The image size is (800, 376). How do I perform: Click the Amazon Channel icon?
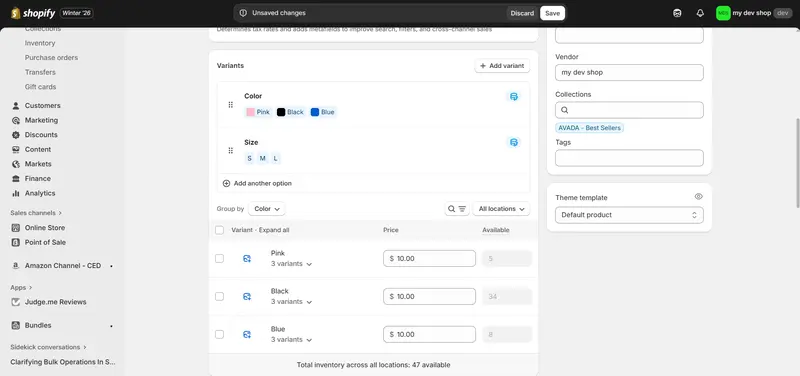click(x=15, y=266)
